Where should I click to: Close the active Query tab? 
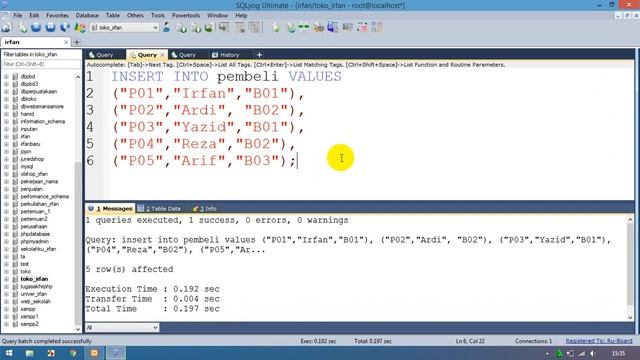[x=162, y=55]
